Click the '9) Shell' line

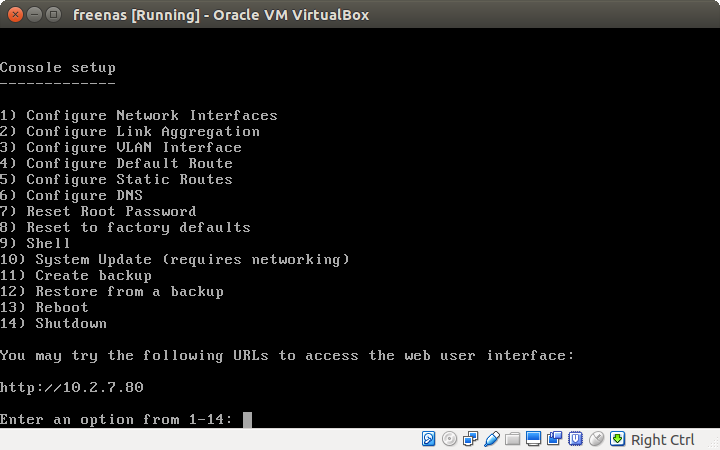[35, 243]
